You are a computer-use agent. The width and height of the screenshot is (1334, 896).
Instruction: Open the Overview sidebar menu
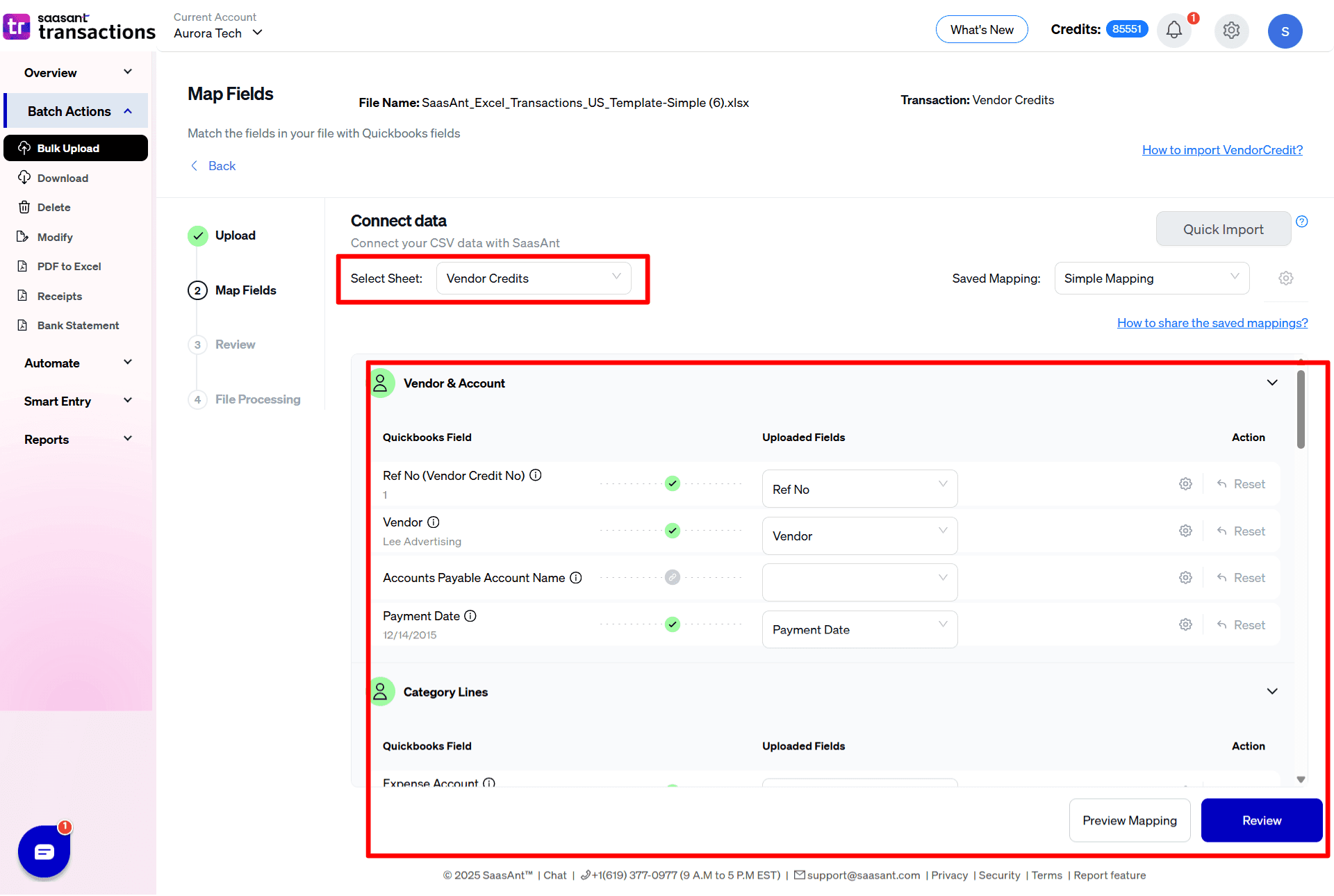point(50,72)
